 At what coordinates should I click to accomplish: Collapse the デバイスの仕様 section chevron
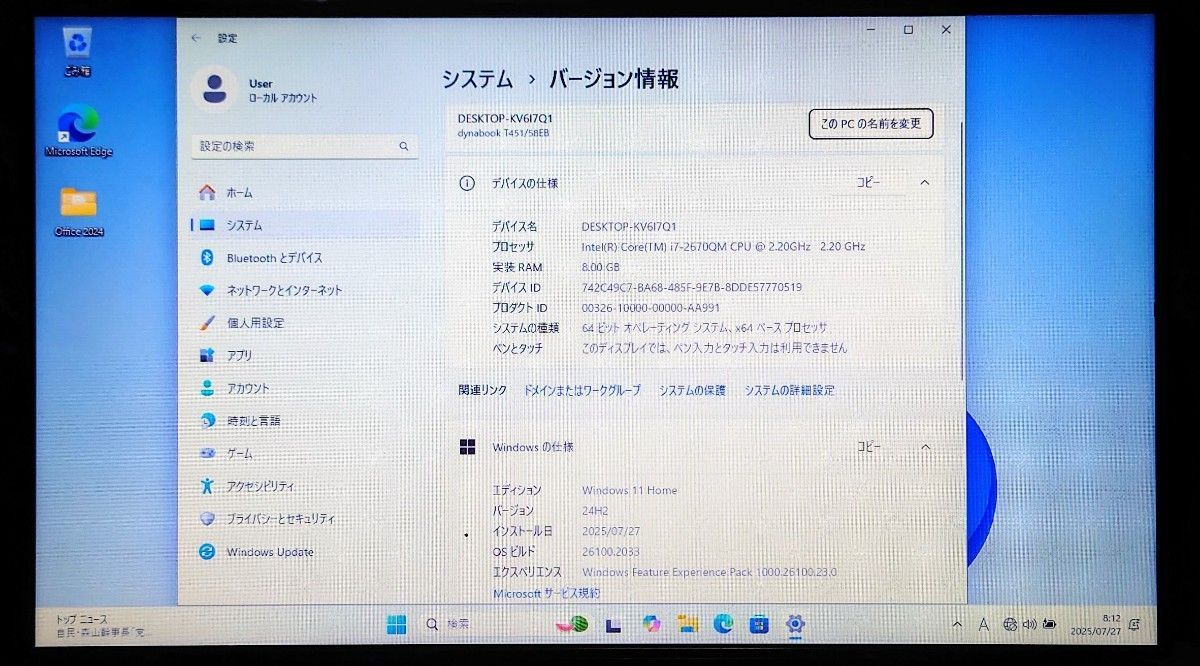pos(924,183)
